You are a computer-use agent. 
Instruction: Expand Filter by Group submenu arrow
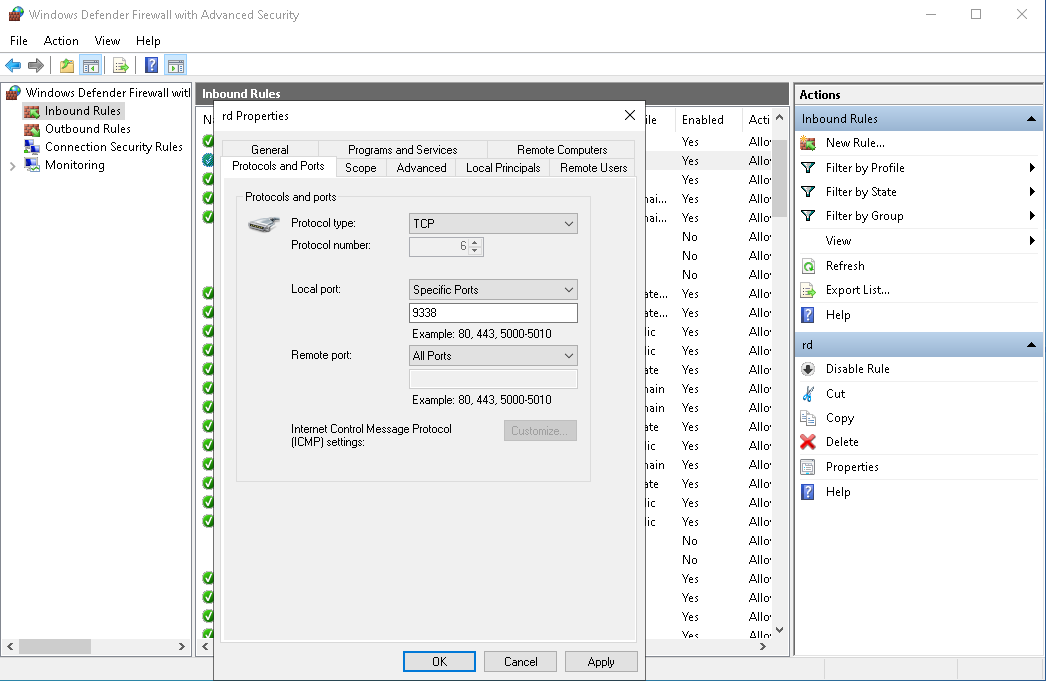click(x=1033, y=215)
